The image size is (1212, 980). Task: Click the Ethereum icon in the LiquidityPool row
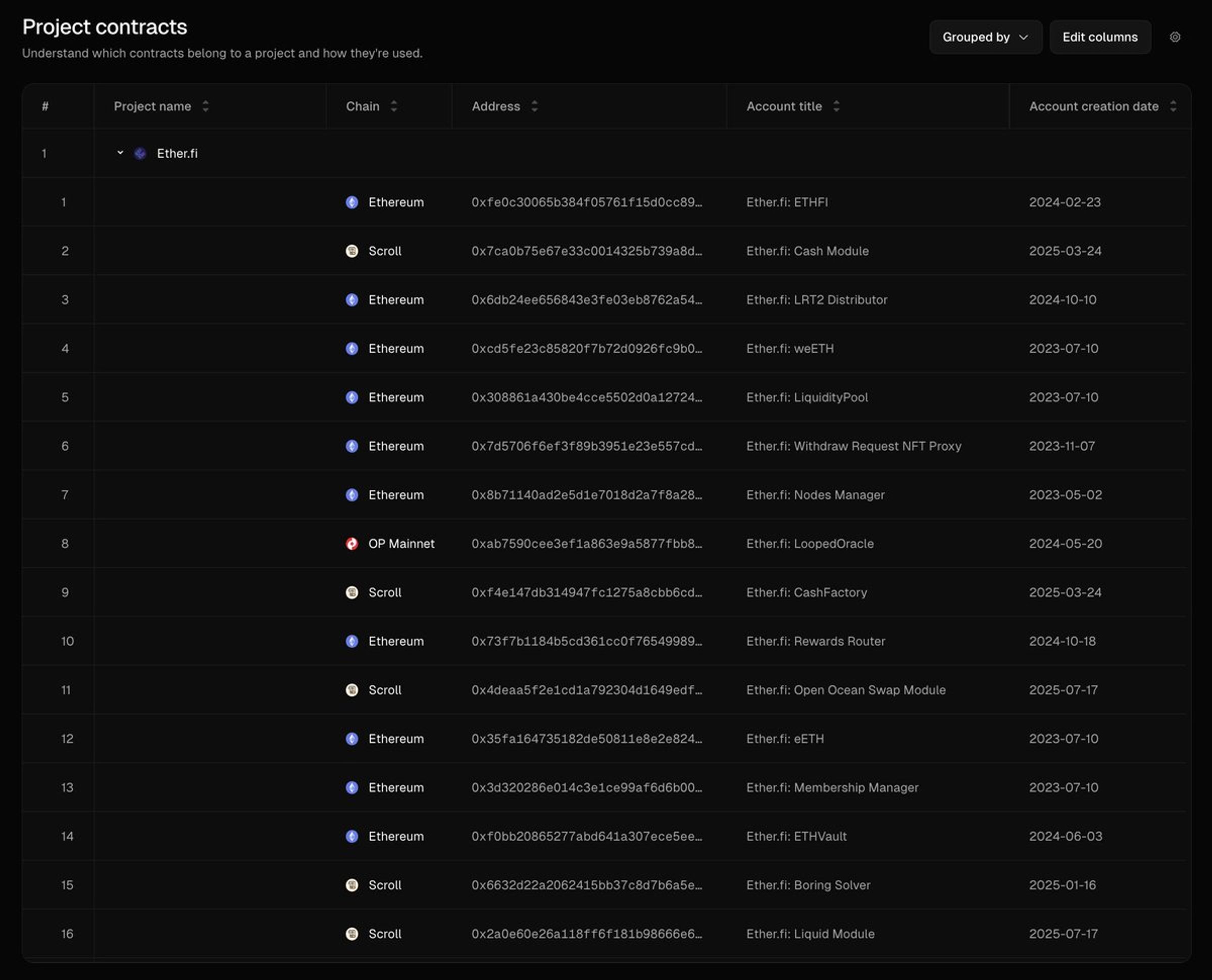(x=351, y=398)
